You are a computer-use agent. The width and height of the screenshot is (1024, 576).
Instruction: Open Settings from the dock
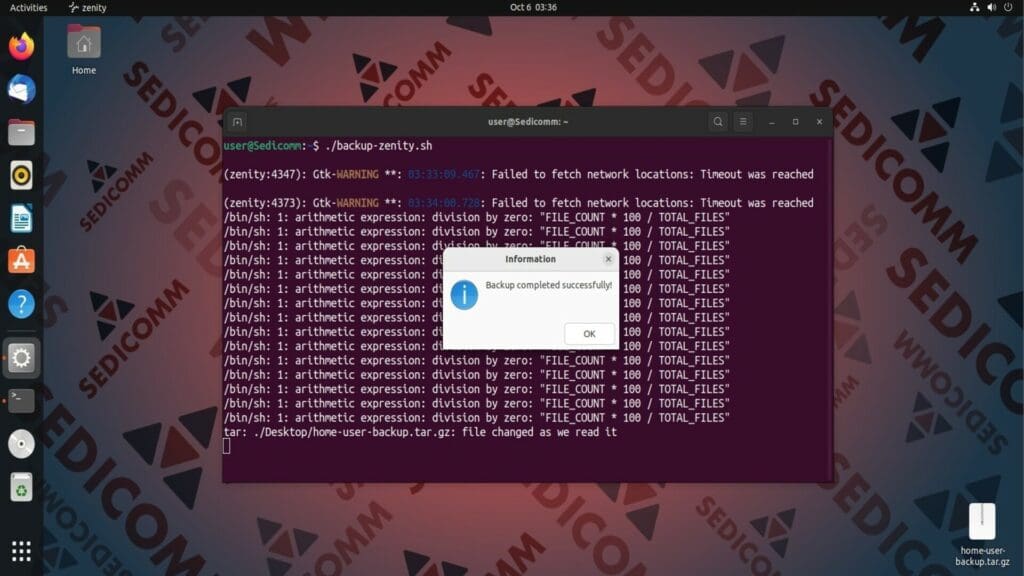pos(20,357)
